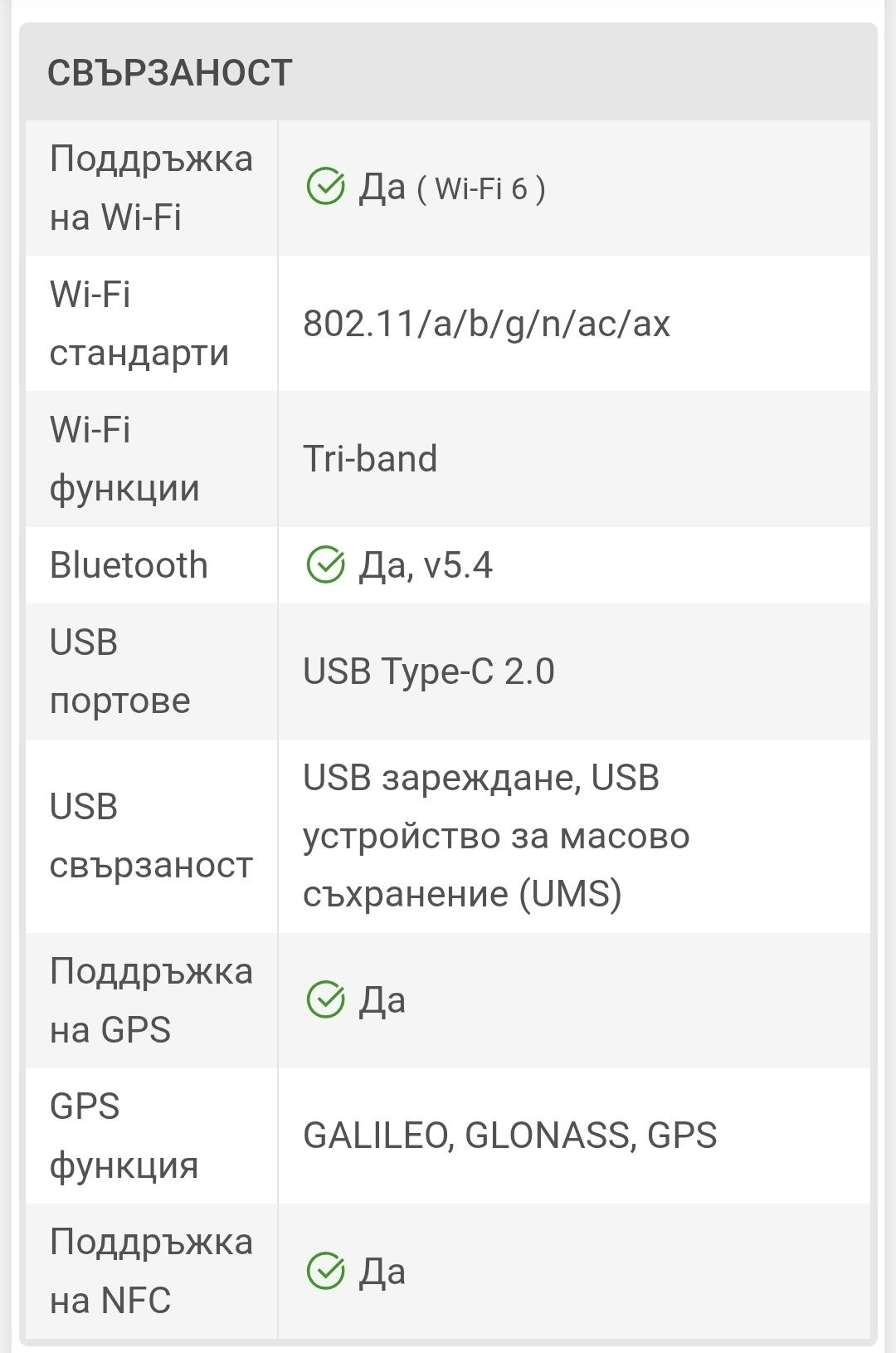The height and width of the screenshot is (1353, 896).
Task: Click the Tri-band value
Action: tap(370, 459)
